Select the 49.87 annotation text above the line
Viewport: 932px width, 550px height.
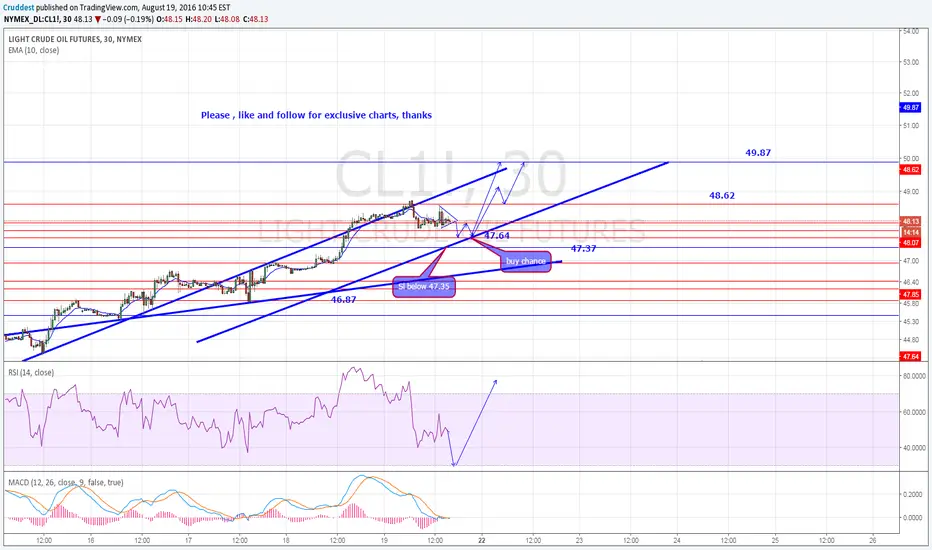point(758,153)
